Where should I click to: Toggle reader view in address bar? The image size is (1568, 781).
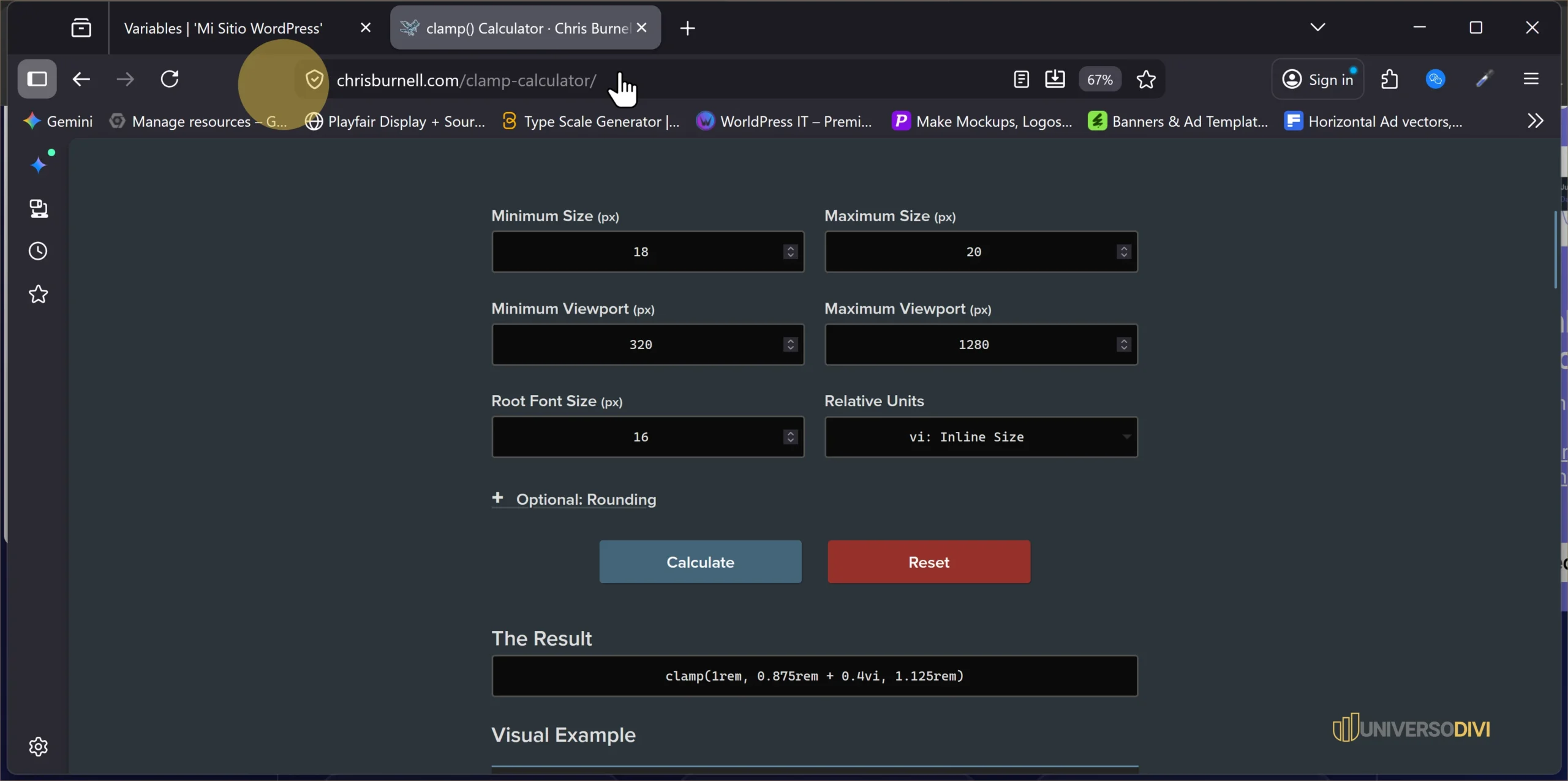coord(1021,79)
